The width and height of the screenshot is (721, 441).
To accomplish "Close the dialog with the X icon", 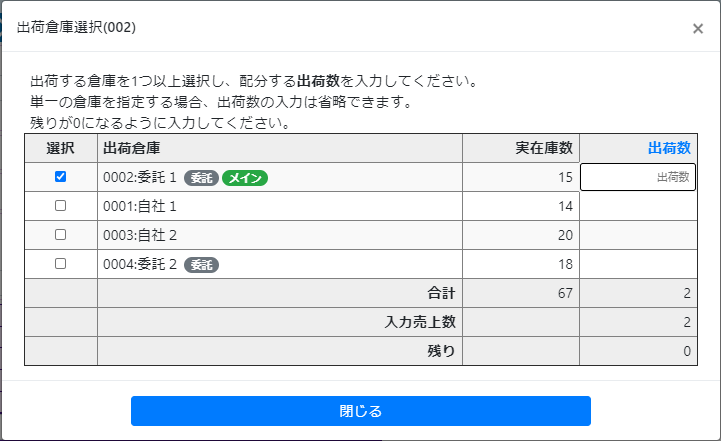I will coord(698,29).
